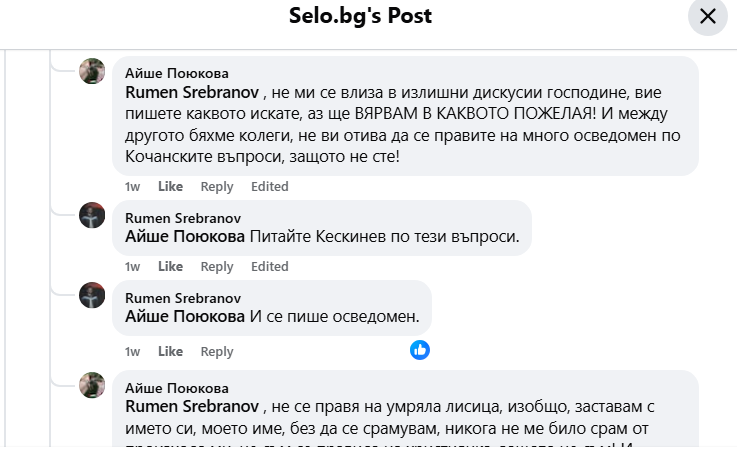The width and height of the screenshot is (737, 450).
Task: View edit history of the topmost comment
Action: tap(269, 187)
